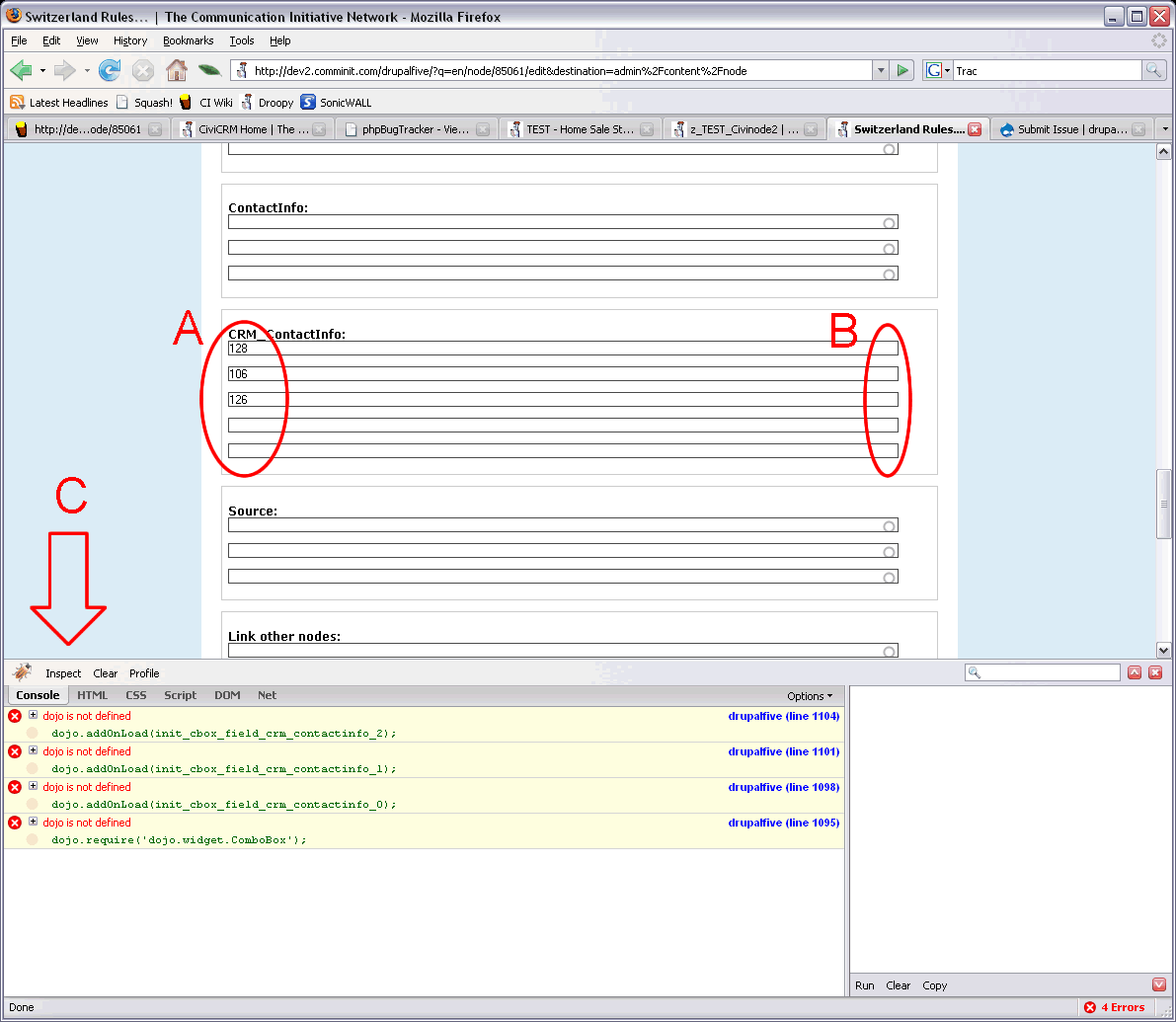Go to the Home page icon
1176x1022 pixels.
tap(177, 70)
